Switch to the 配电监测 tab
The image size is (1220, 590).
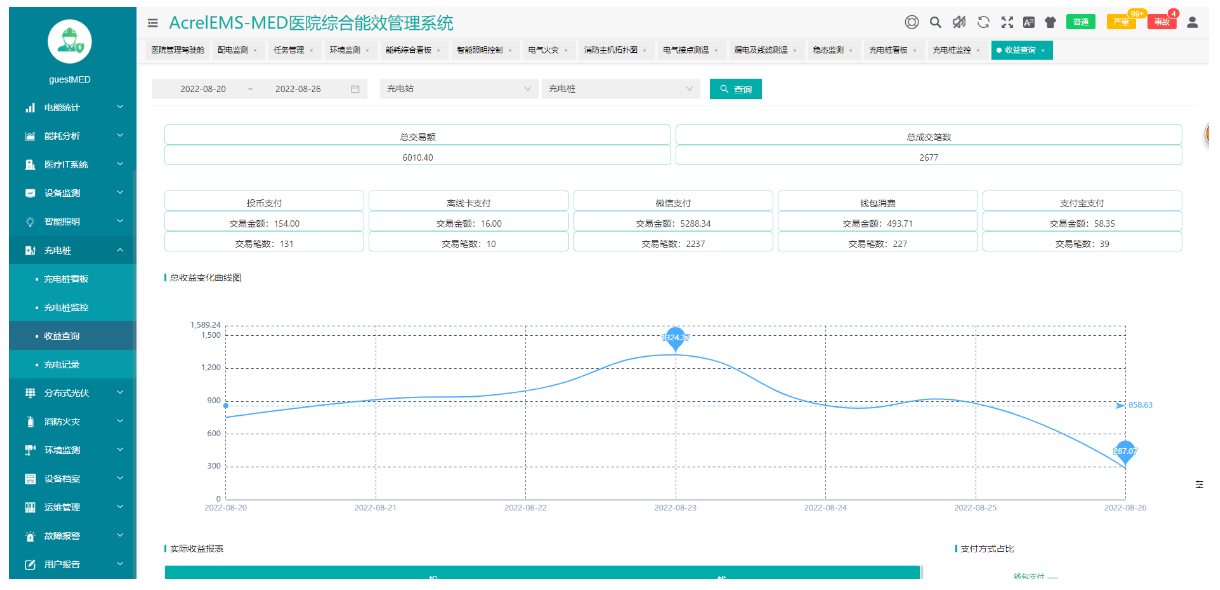tap(232, 49)
